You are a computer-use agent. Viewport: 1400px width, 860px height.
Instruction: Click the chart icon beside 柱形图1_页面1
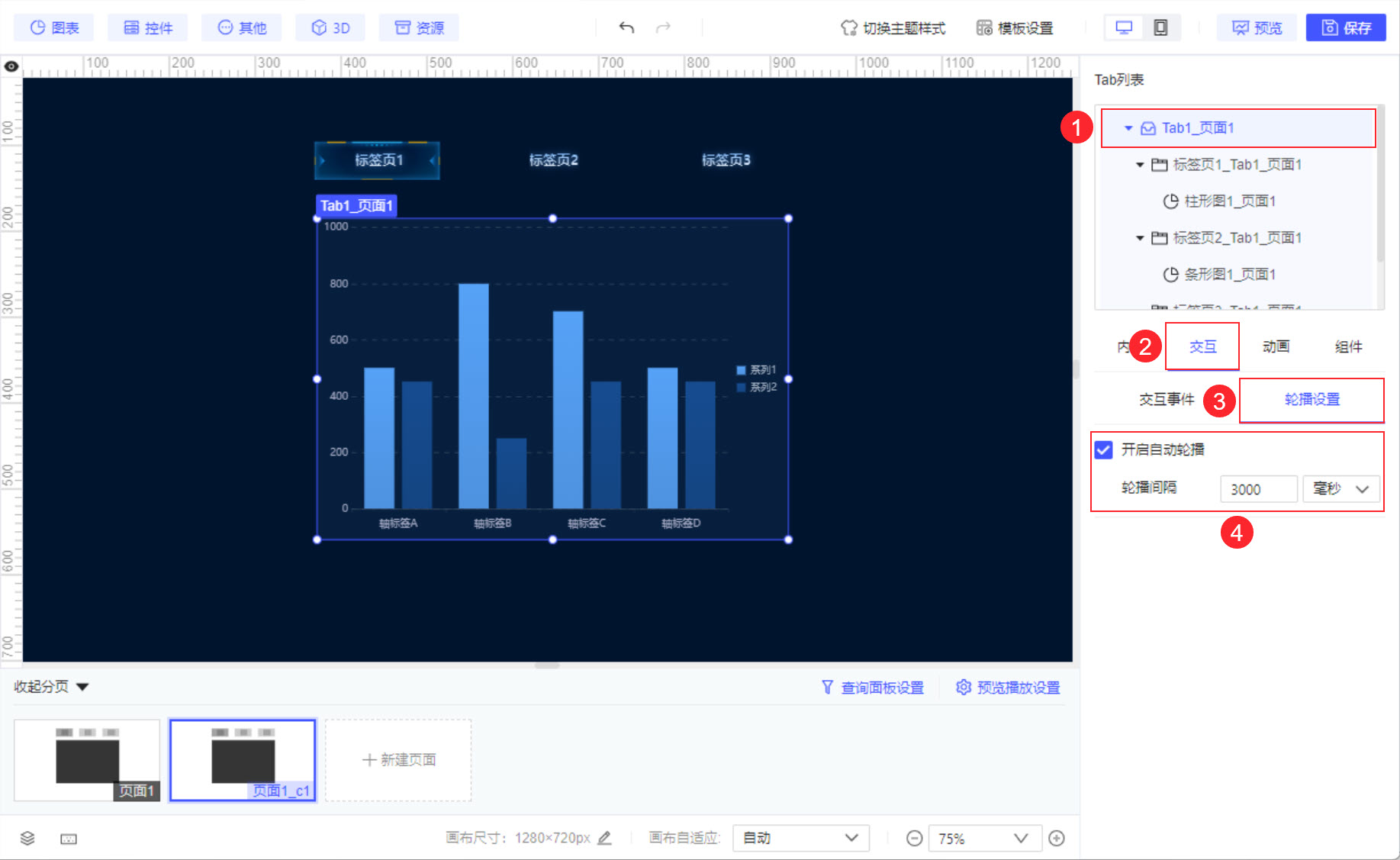(1170, 201)
